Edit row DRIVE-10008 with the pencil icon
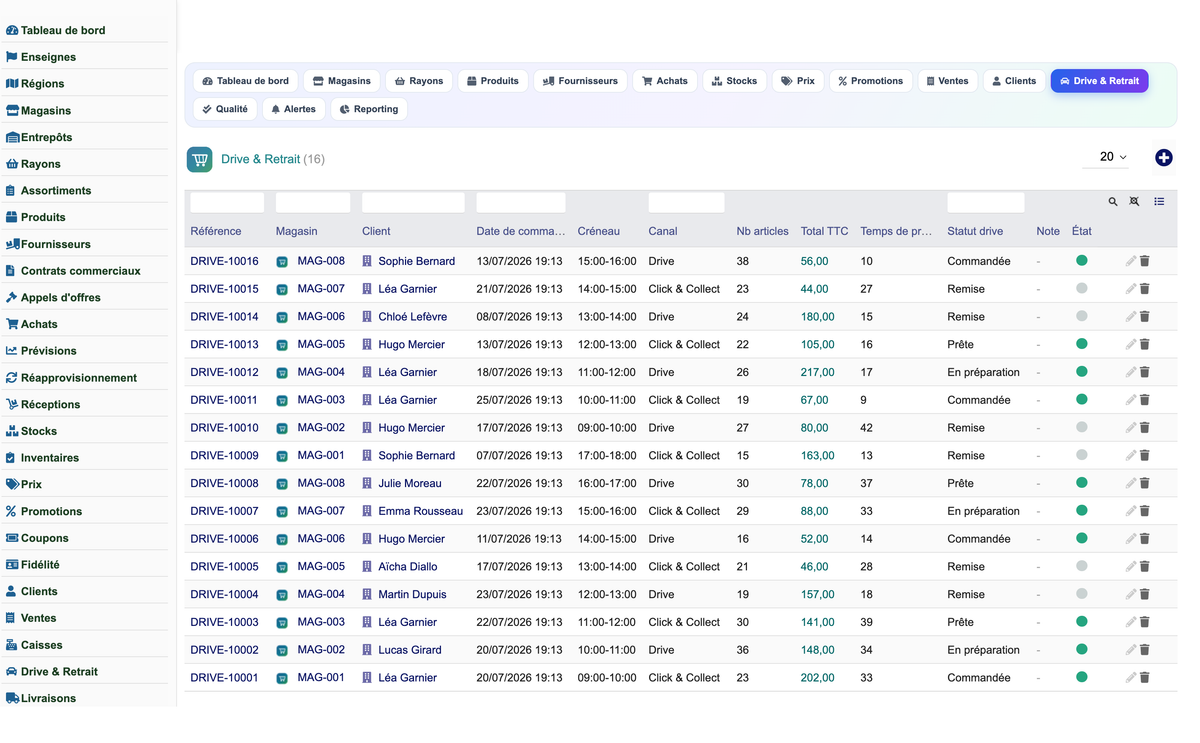This screenshot has width=1200, height=743. 1130,483
